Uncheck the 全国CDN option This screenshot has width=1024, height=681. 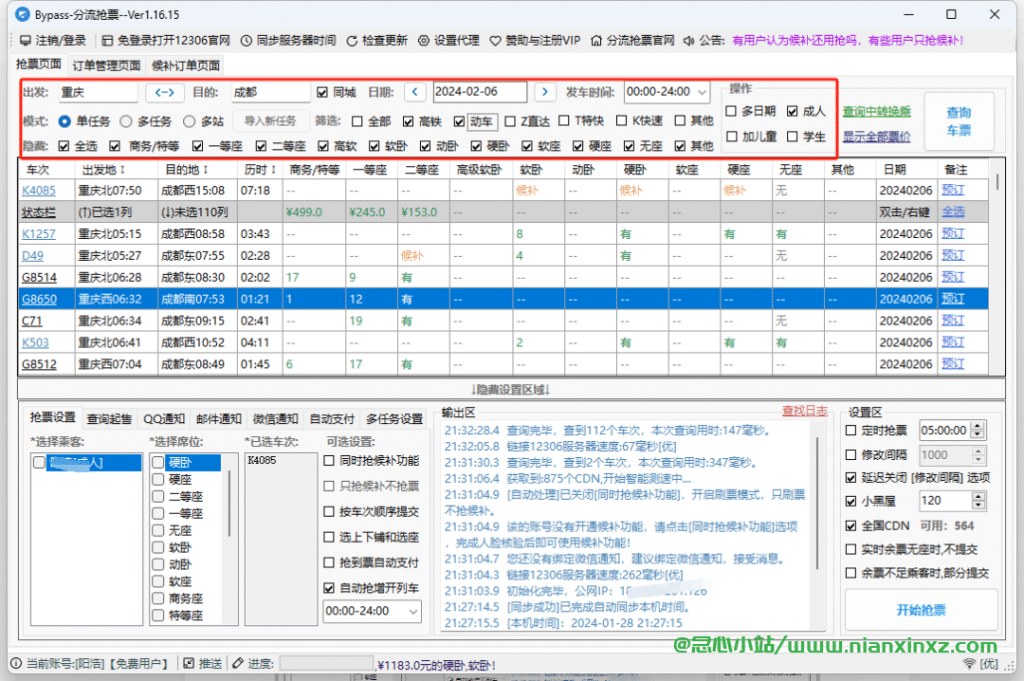click(851, 526)
